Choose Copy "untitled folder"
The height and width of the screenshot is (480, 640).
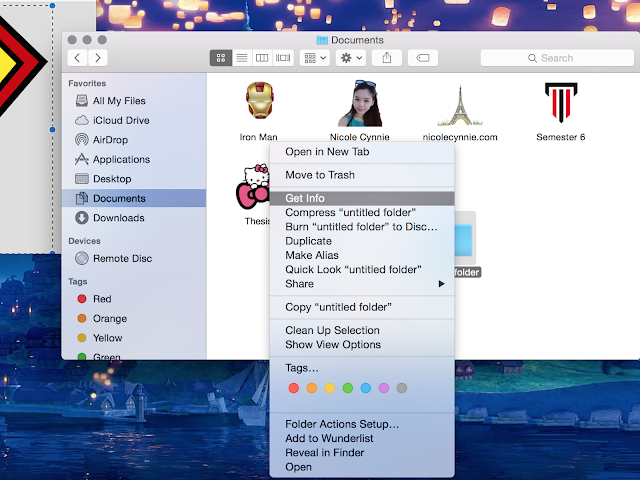[362, 307]
